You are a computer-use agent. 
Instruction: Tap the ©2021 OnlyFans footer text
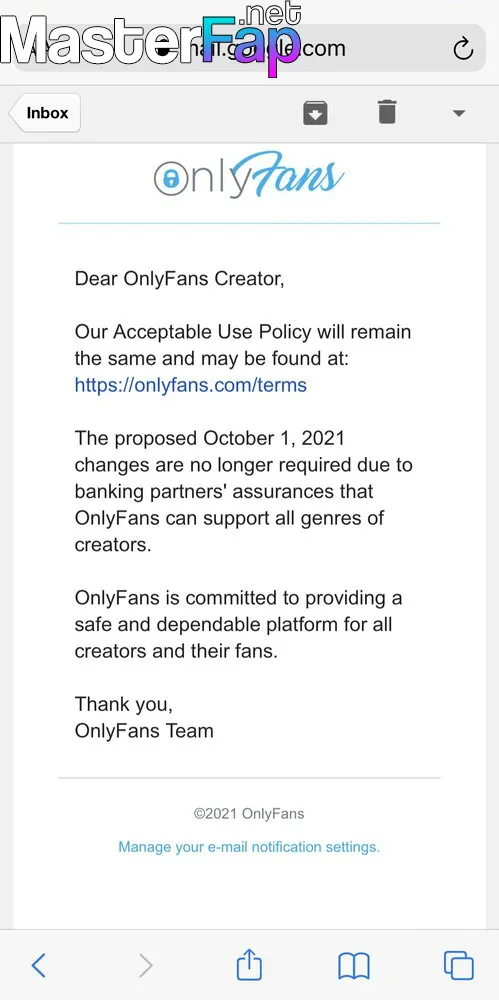click(x=249, y=814)
